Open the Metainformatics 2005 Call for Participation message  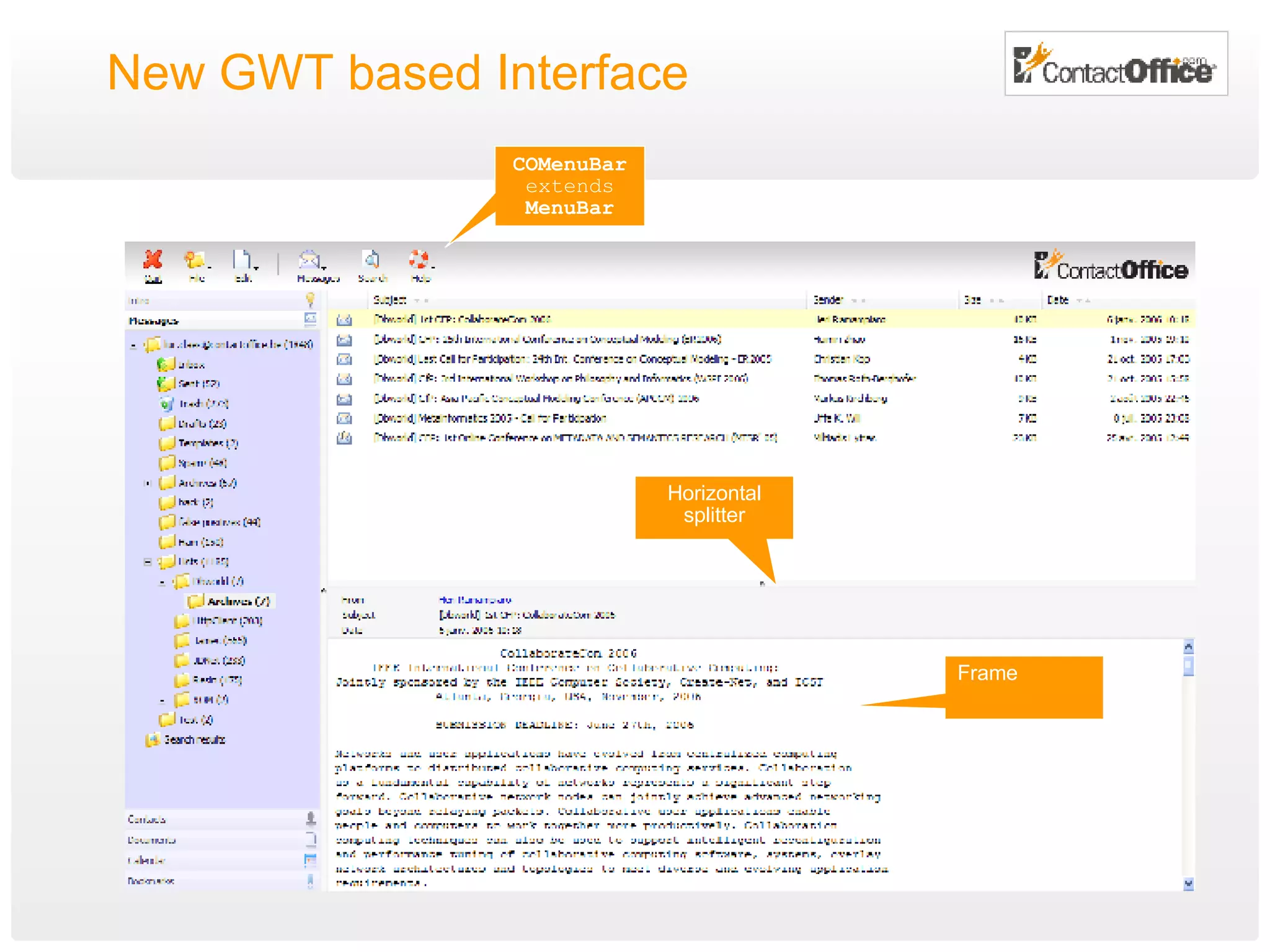click(x=762, y=418)
